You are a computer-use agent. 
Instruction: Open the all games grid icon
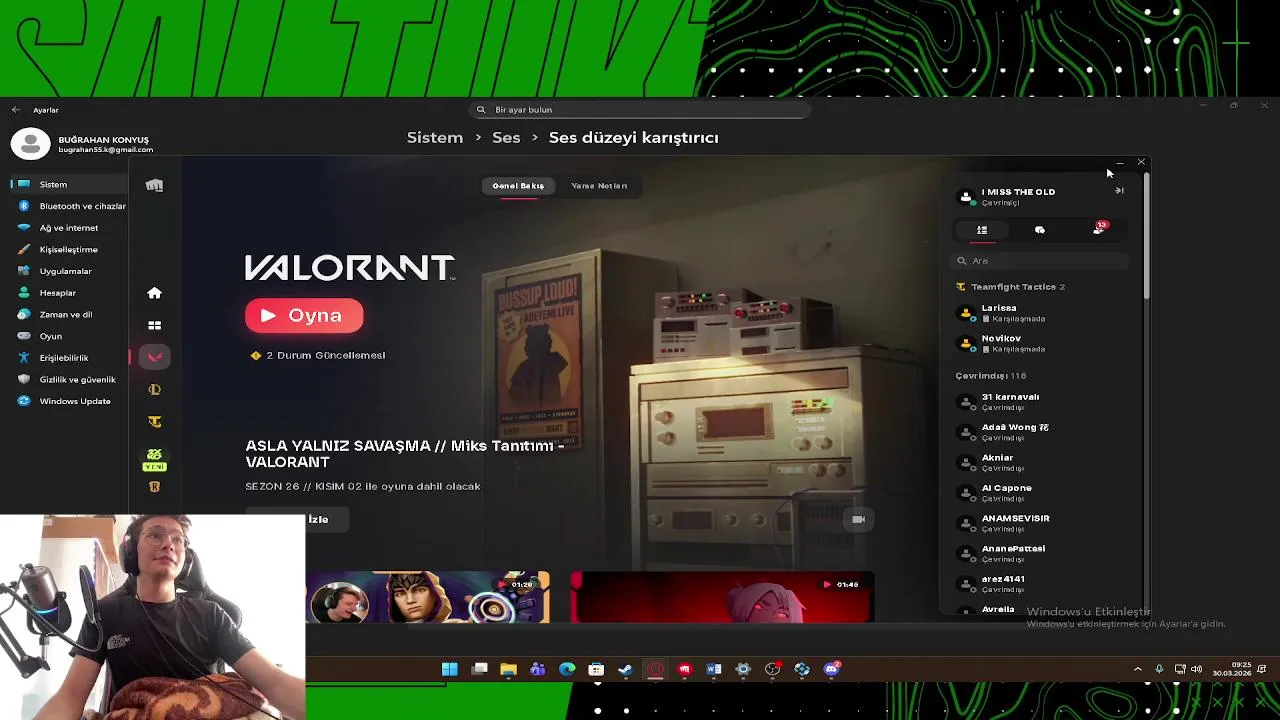click(154, 325)
